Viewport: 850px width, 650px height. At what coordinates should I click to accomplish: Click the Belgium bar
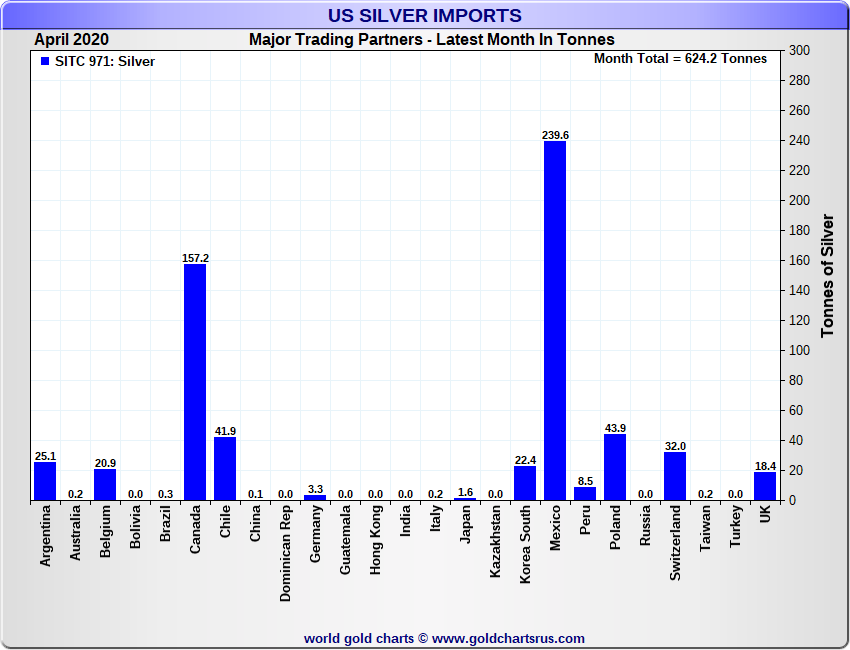[105, 485]
